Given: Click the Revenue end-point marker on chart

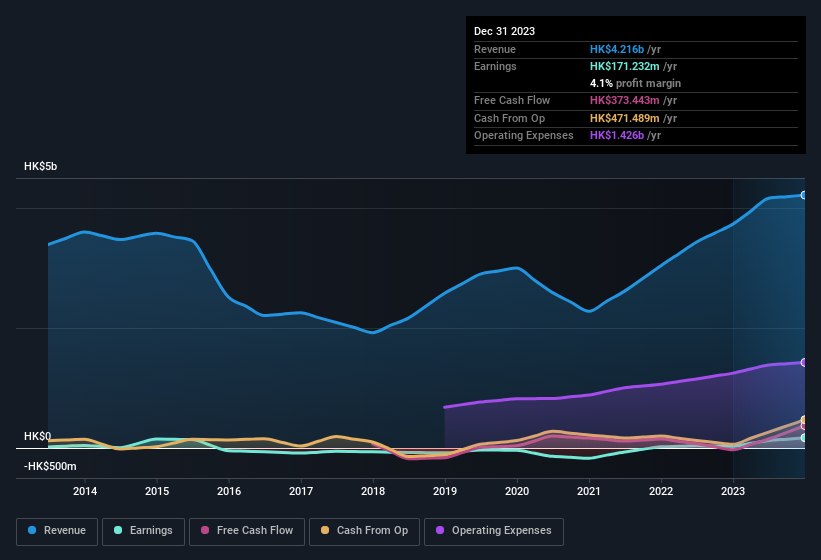Looking at the screenshot, I should [x=804, y=195].
